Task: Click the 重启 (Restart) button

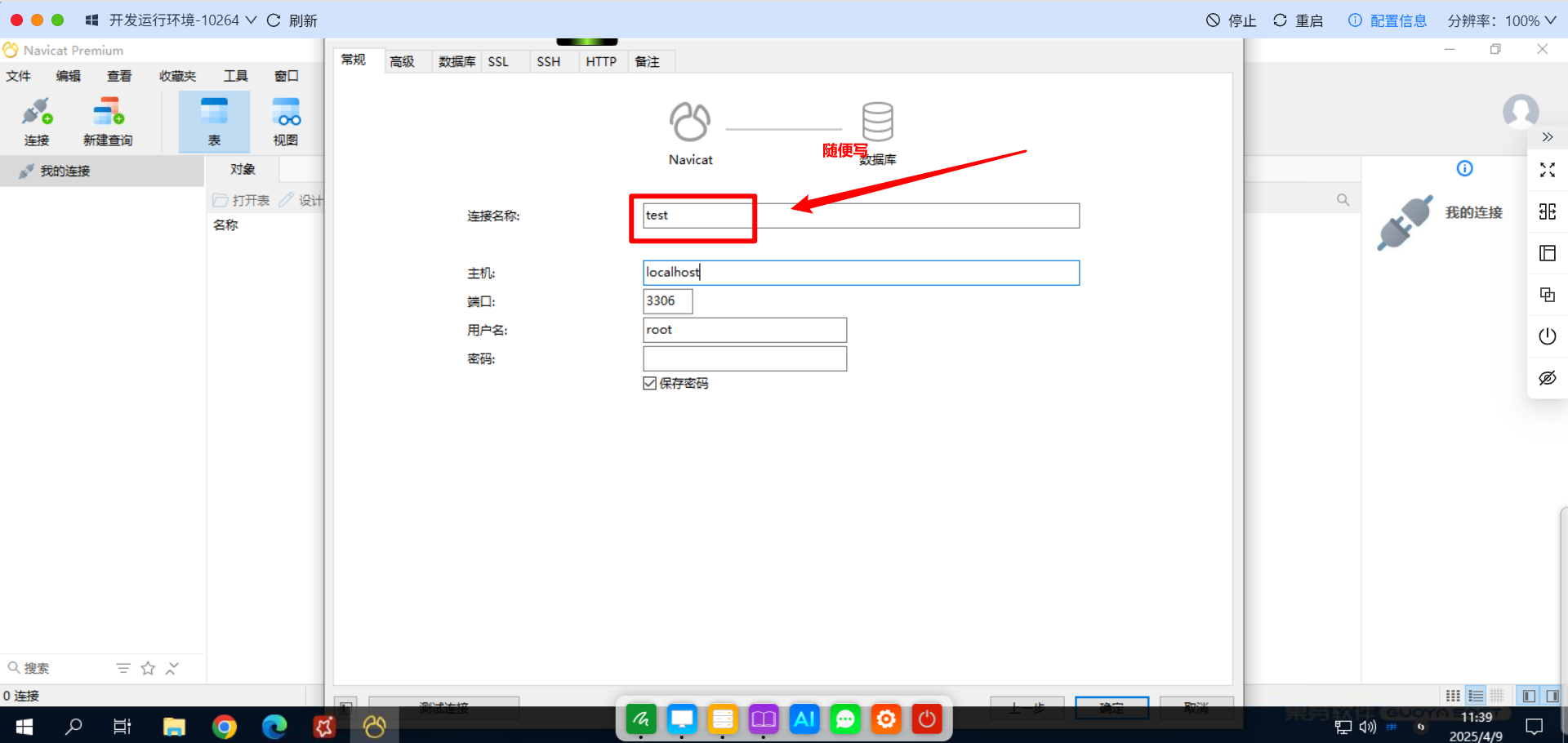Action: pyautogui.click(x=1298, y=20)
